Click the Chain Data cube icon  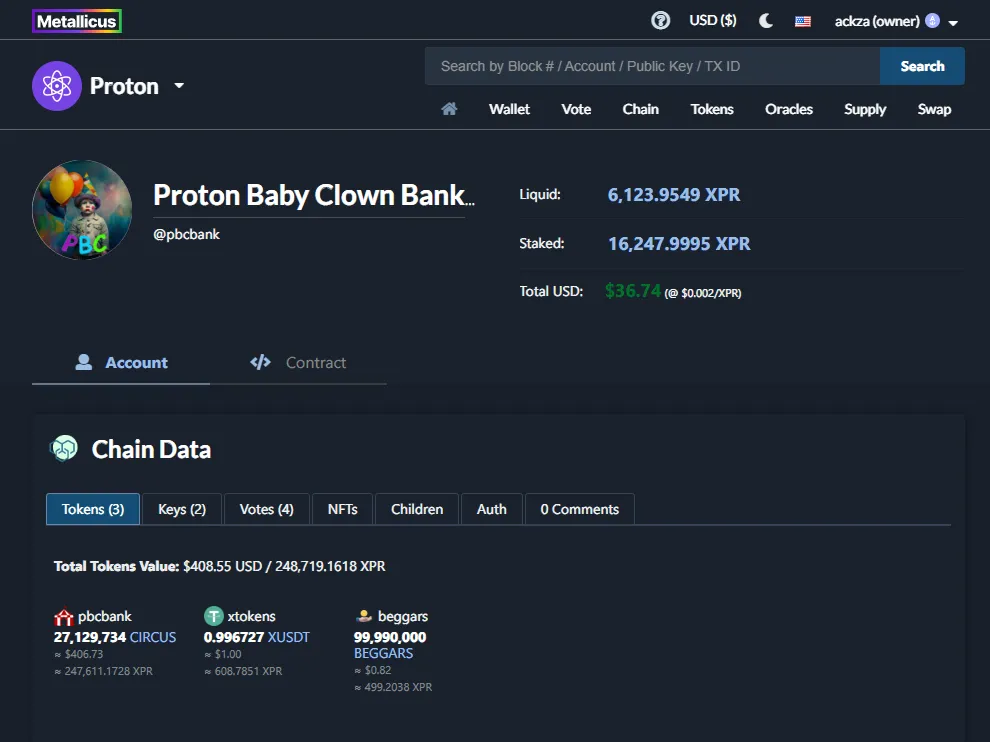64,448
